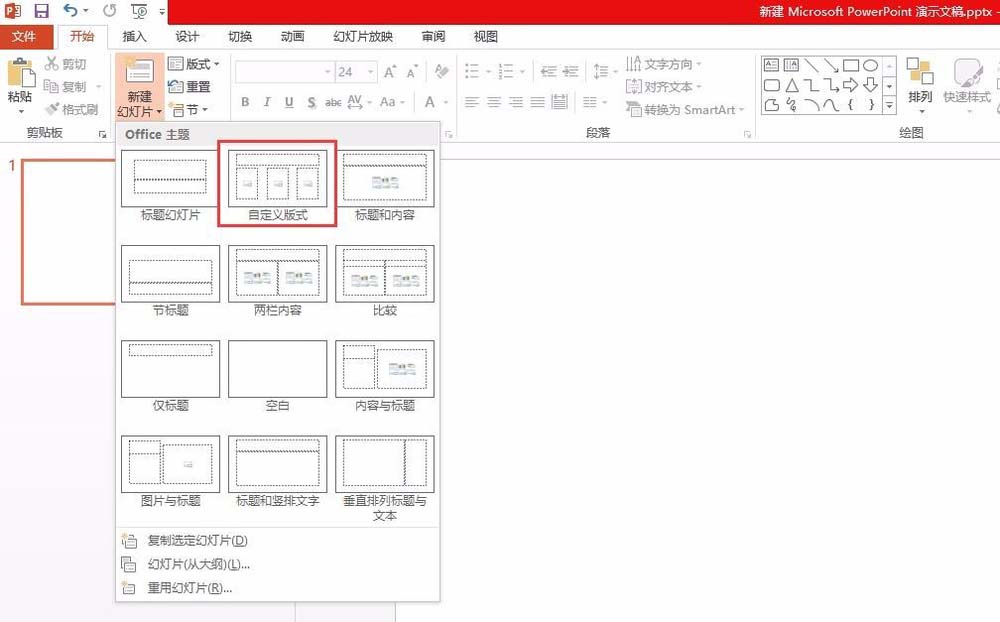The image size is (1000, 622).
Task: Open the 版式 layout dropdown
Action: click(194, 64)
